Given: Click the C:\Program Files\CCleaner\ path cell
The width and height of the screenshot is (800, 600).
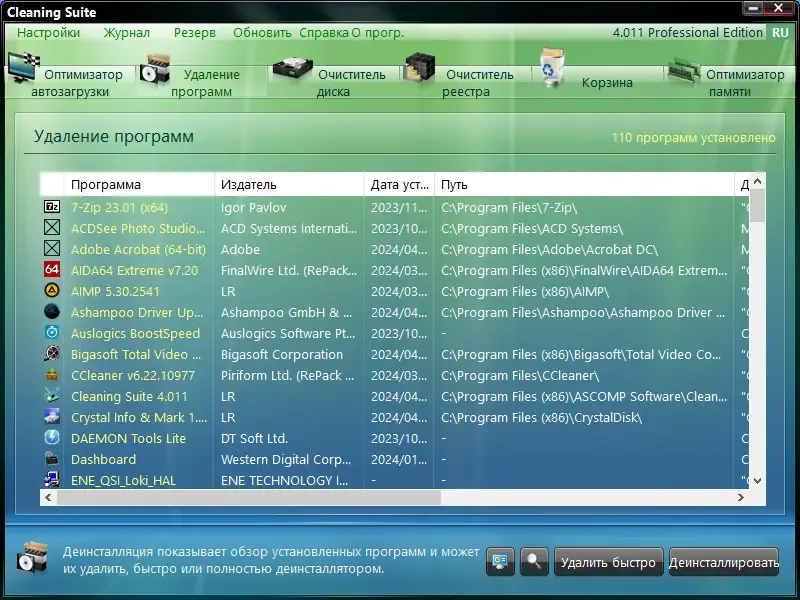Looking at the screenshot, I should tap(520, 376).
